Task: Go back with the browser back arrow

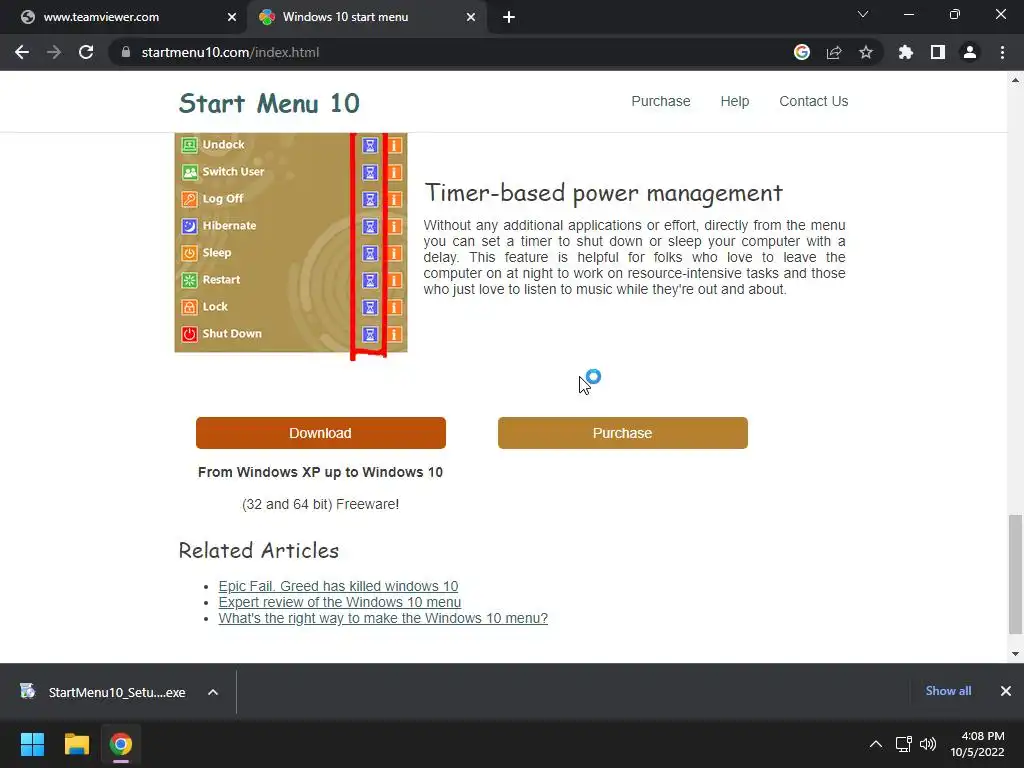Action: [x=22, y=52]
